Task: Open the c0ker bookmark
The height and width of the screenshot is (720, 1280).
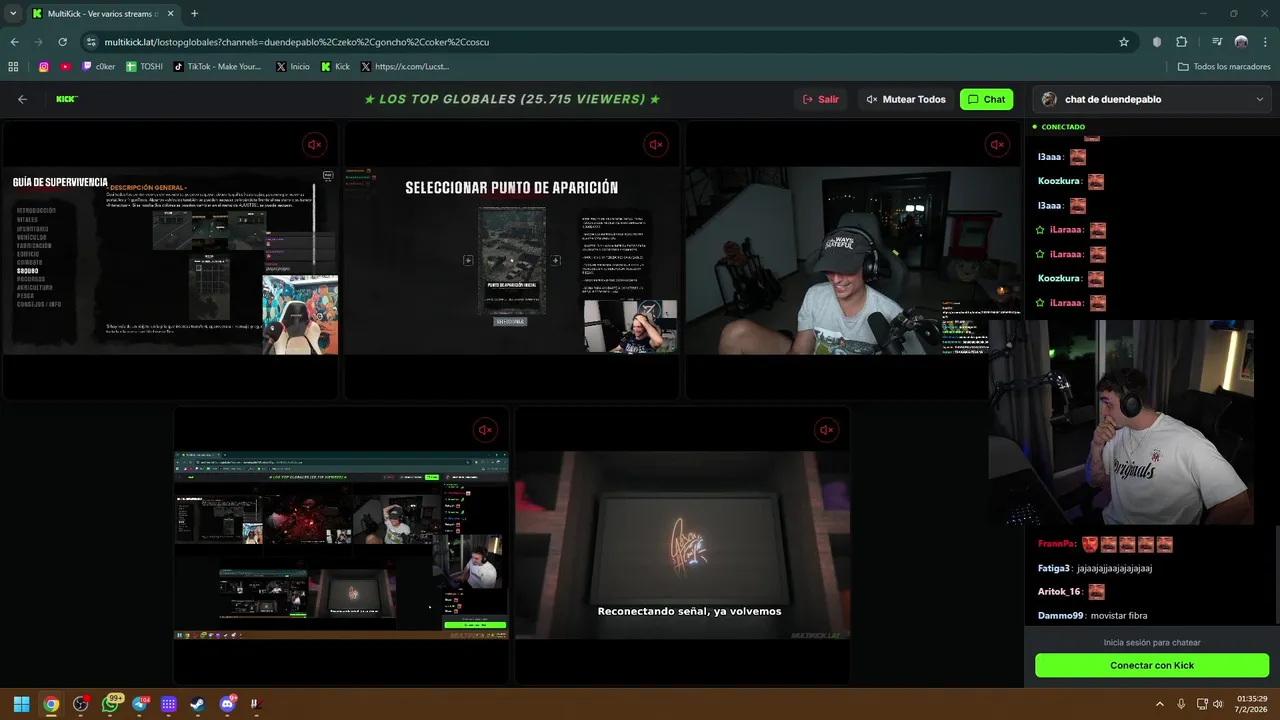Action: [98, 67]
